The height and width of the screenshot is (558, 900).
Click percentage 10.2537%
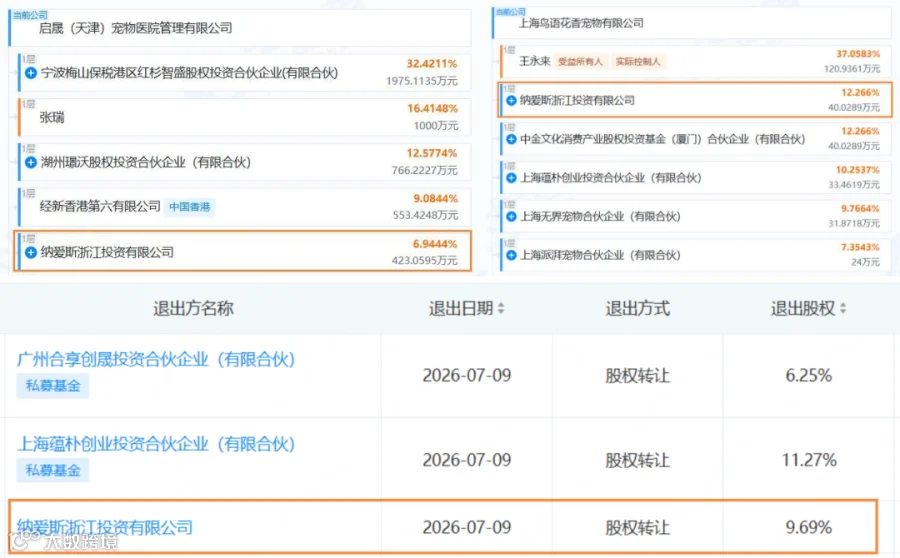[x=858, y=170]
